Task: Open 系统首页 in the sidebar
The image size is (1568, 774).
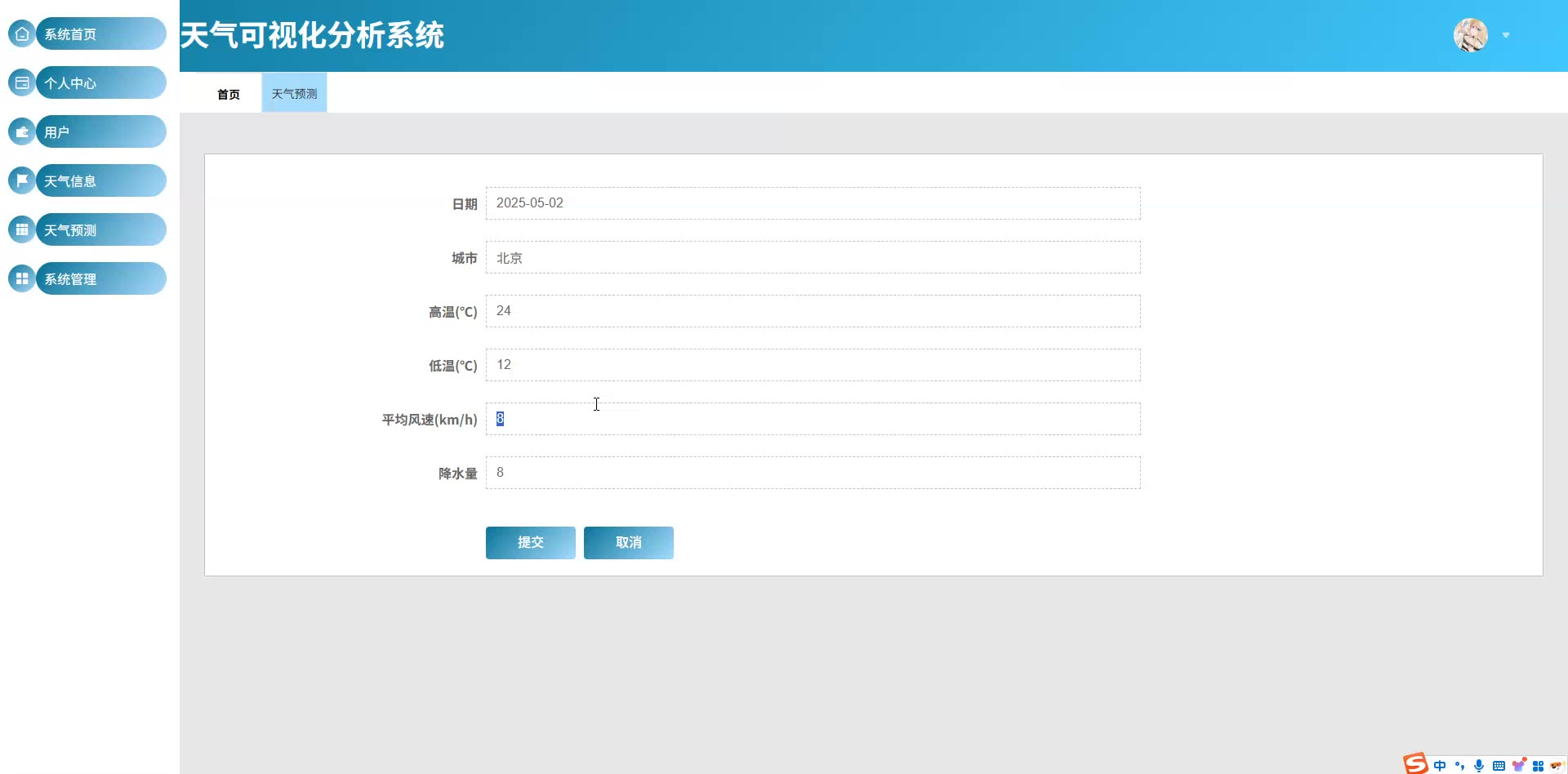Action: pyautogui.click(x=100, y=33)
